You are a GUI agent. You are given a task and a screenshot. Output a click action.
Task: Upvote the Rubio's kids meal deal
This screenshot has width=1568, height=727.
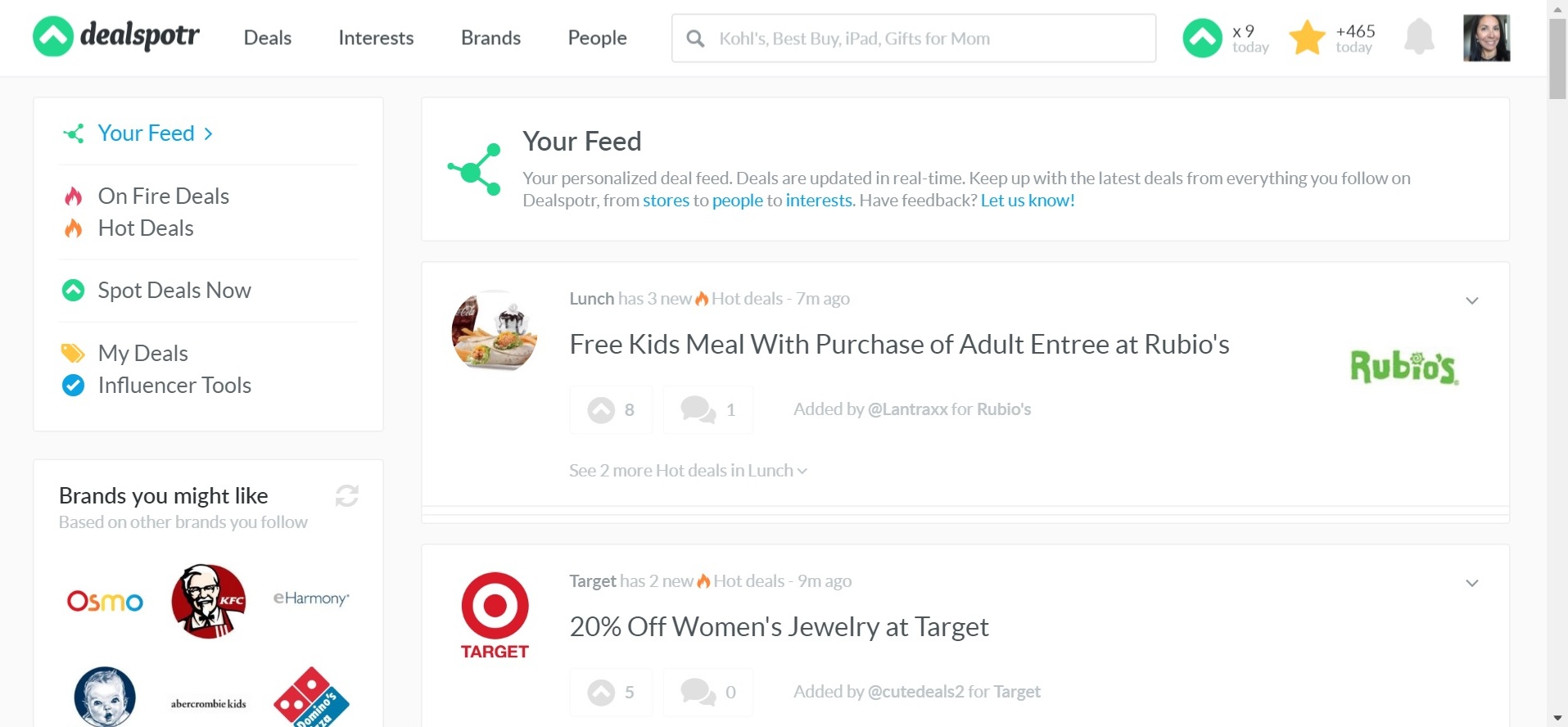611,409
